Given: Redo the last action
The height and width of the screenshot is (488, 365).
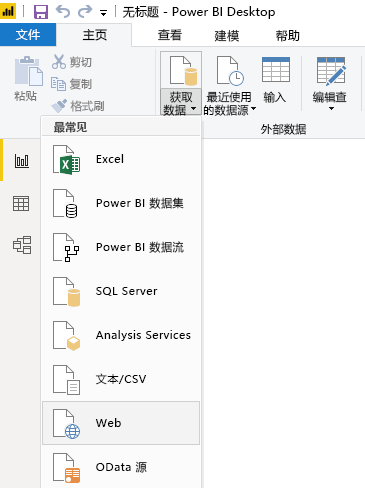Looking at the screenshot, I should (x=85, y=12).
